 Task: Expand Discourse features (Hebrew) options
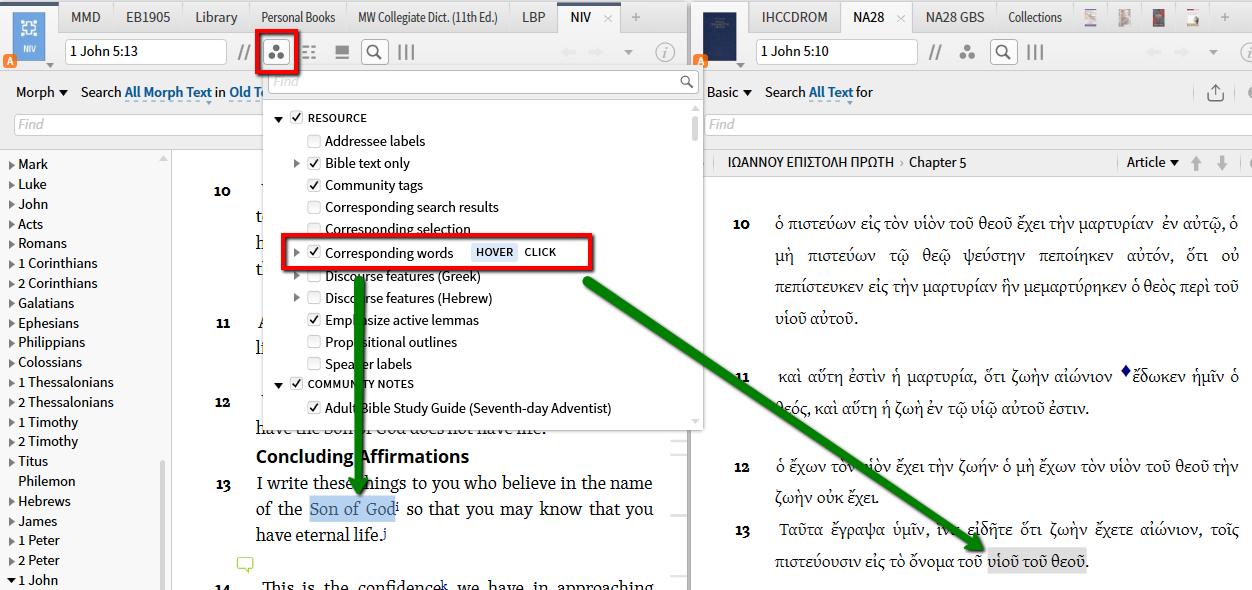click(x=297, y=298)
